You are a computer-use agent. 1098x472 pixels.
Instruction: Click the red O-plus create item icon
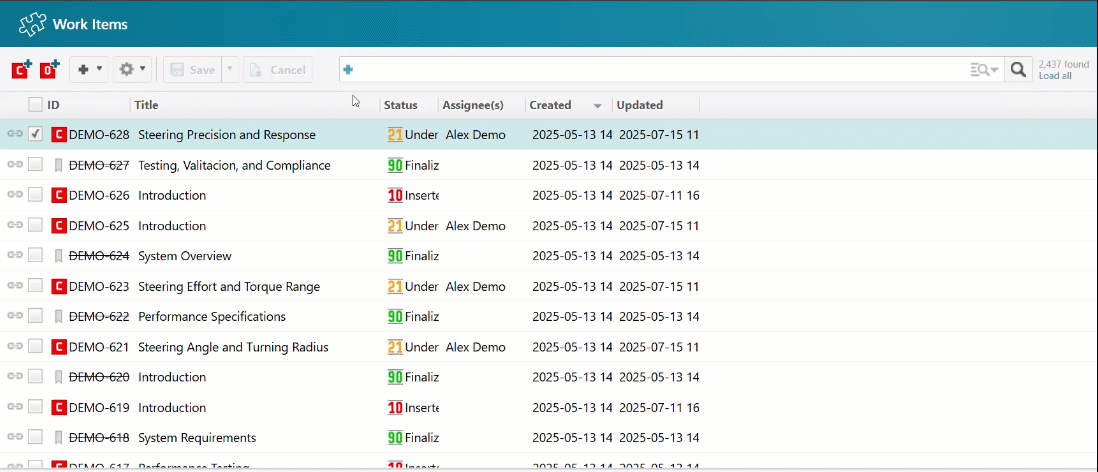click(49, 69)
